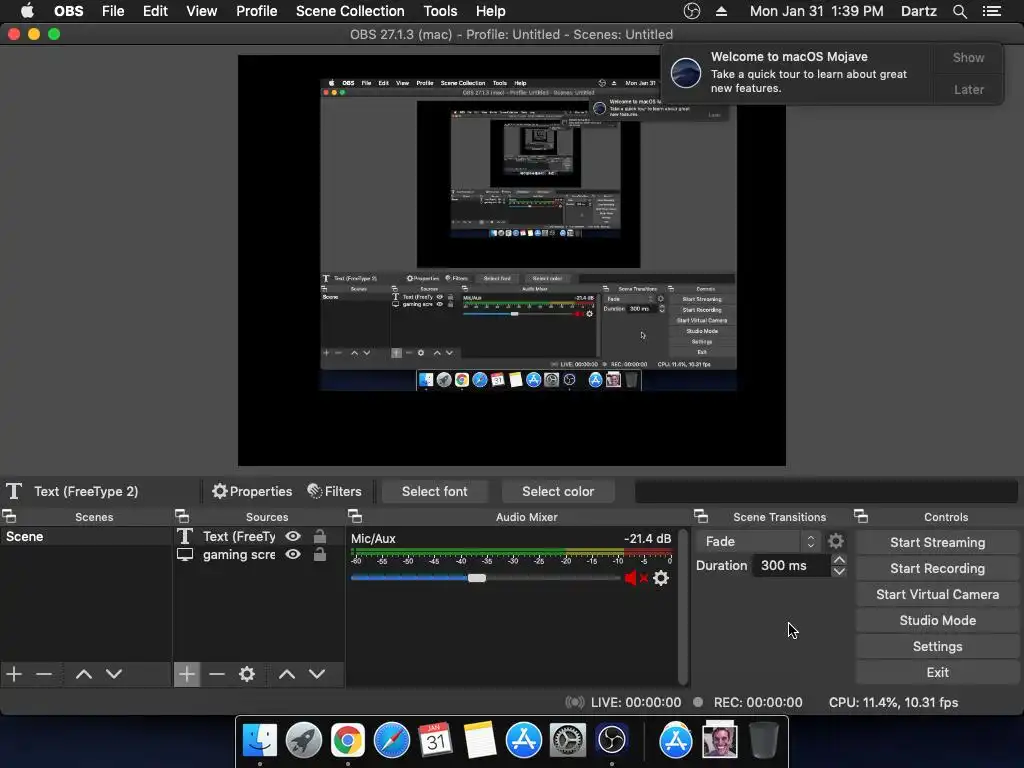
Task: Enable Studio Mode
Action: click(x=937, y=620)
